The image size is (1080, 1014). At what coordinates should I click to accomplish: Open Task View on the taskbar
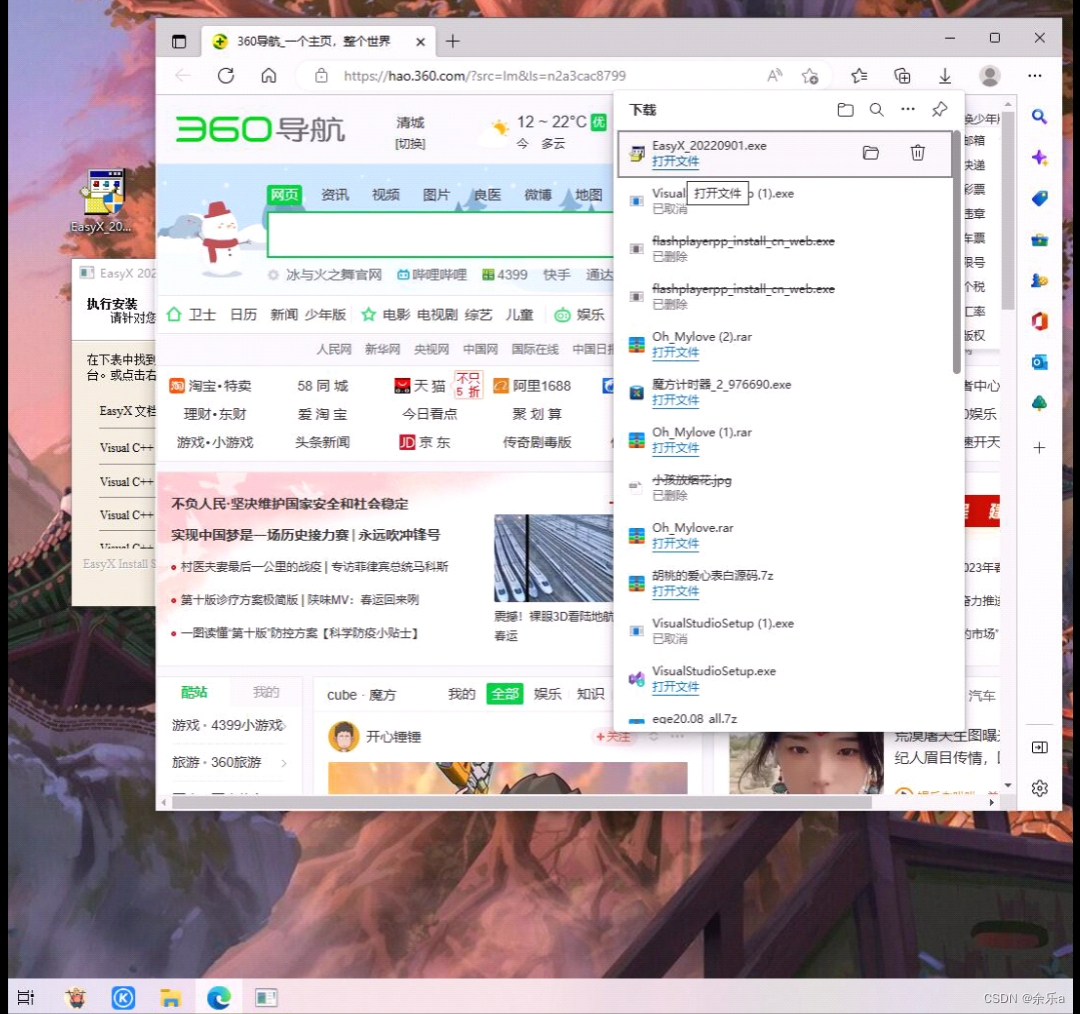click(x=25, y=997)
